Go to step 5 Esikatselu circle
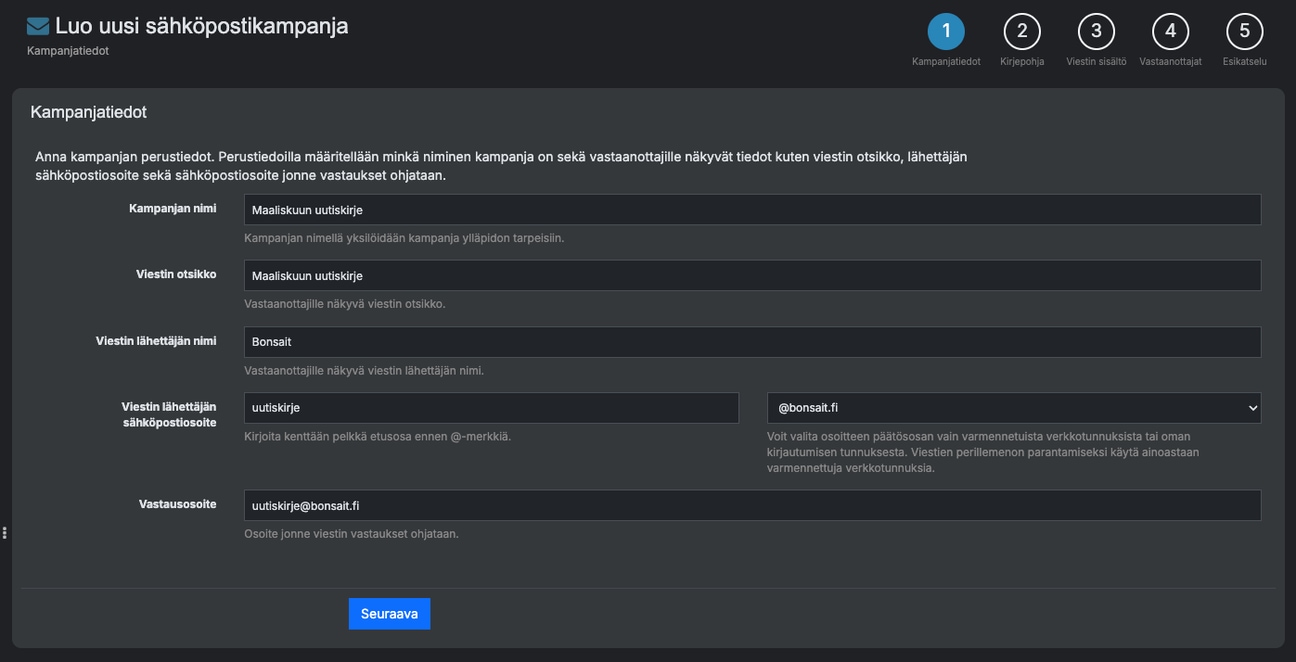This screenshot has width=1296, height=662. (x=1244, y=31)
